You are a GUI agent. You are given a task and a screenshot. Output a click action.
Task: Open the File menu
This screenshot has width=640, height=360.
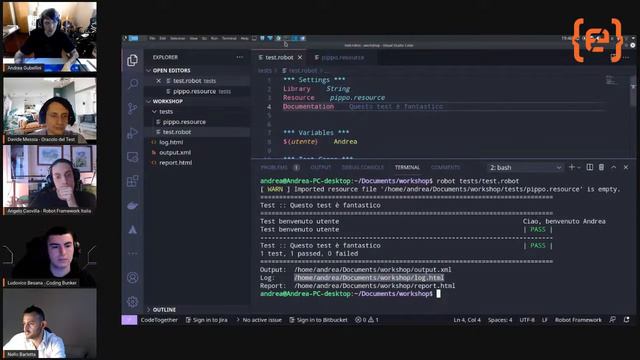pos(152,38)
